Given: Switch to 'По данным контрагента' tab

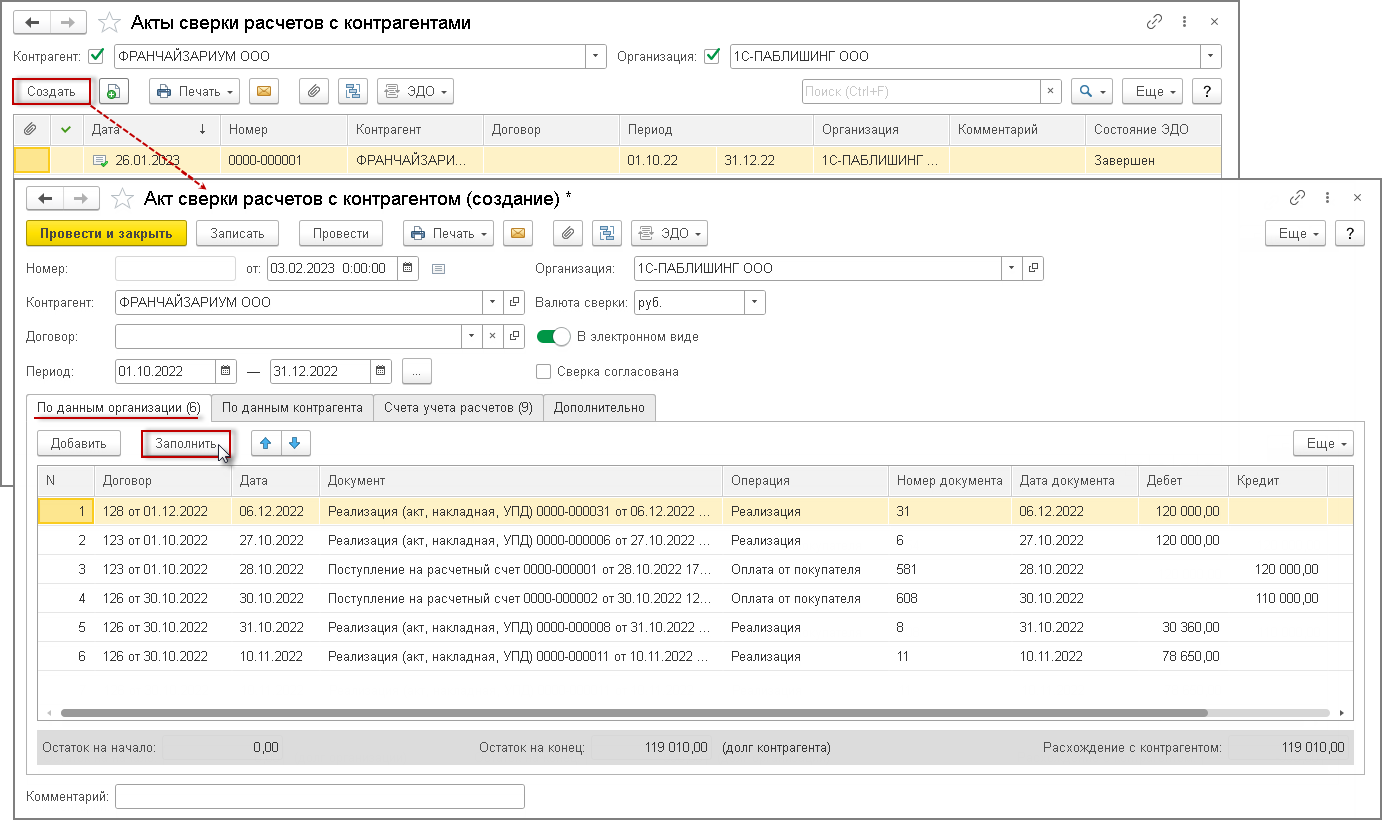Looking at the screenshot, I should 292,408.
